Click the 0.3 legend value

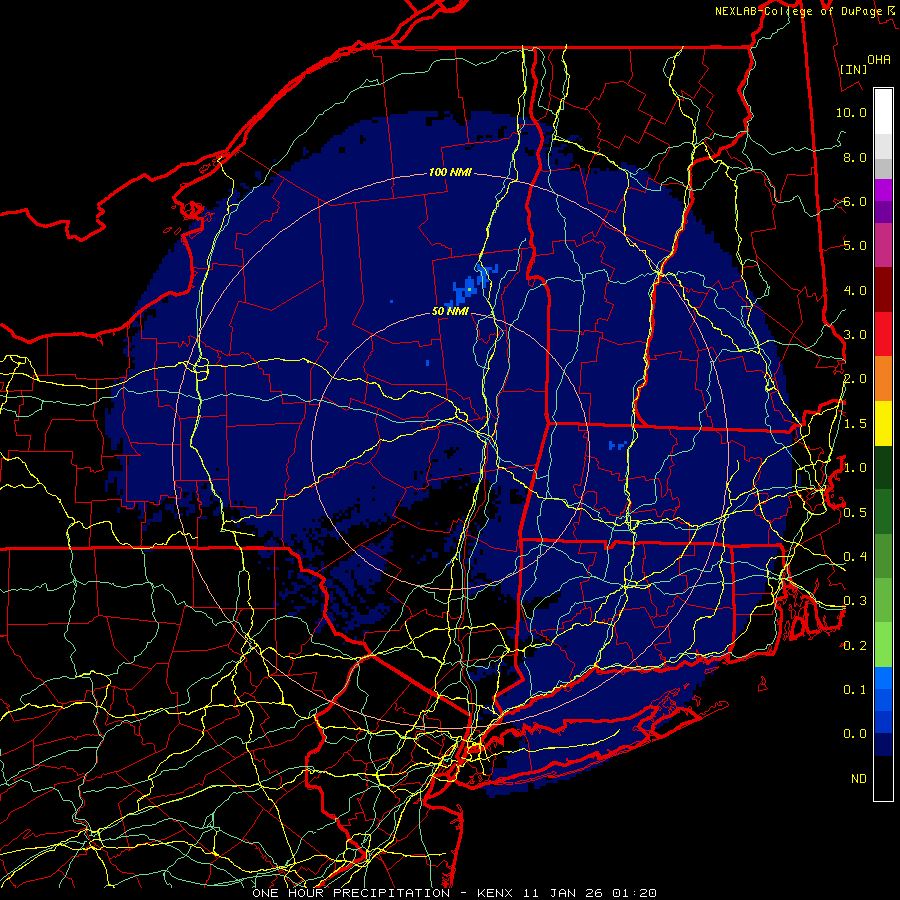(855, 601)
